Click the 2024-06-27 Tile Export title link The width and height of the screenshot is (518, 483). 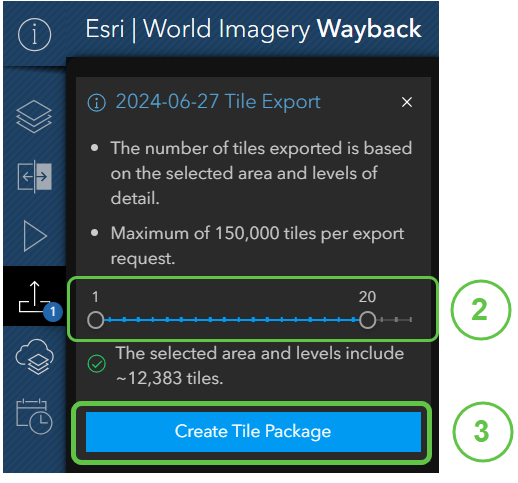pyautogui.click(x=218, y=101)
